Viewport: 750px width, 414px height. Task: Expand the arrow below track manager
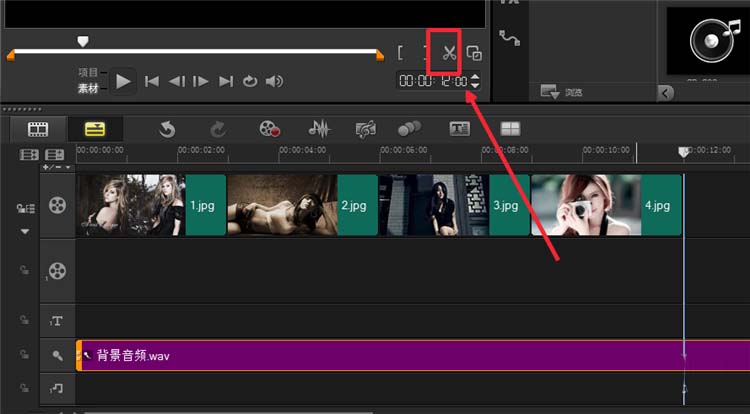pyautogui.click(x=25, y=231)
